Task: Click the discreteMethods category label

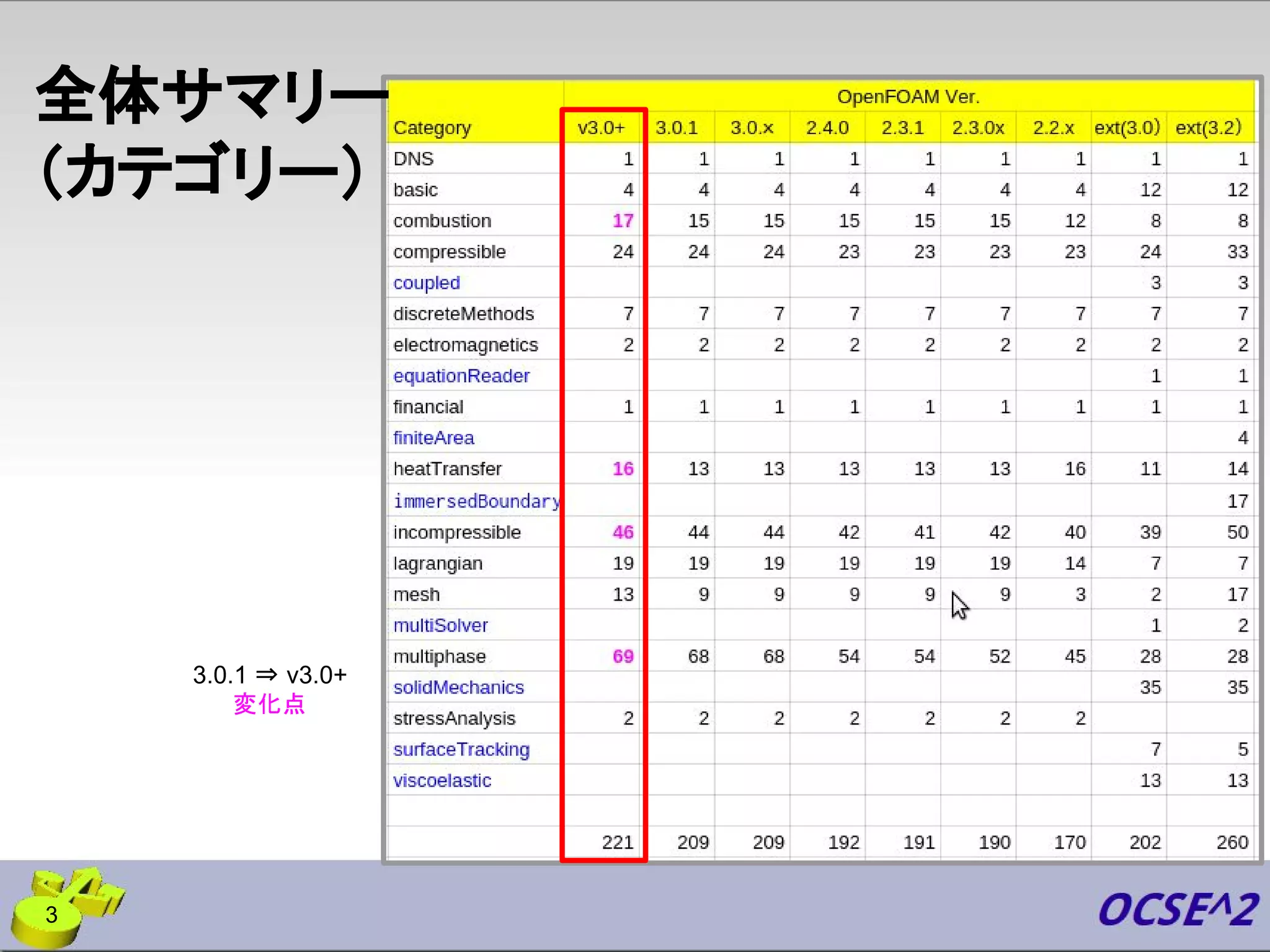Action: (x=463, y=314)
